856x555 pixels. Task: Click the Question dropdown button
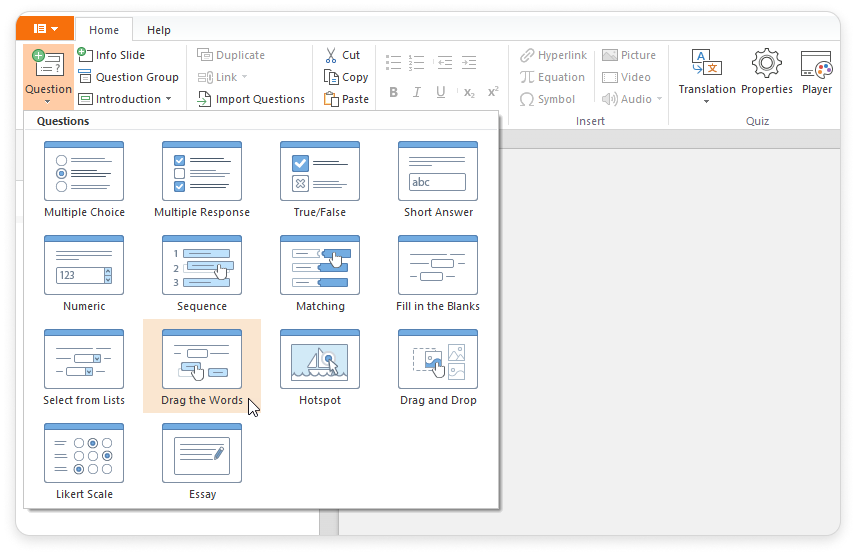coord(48,77)
